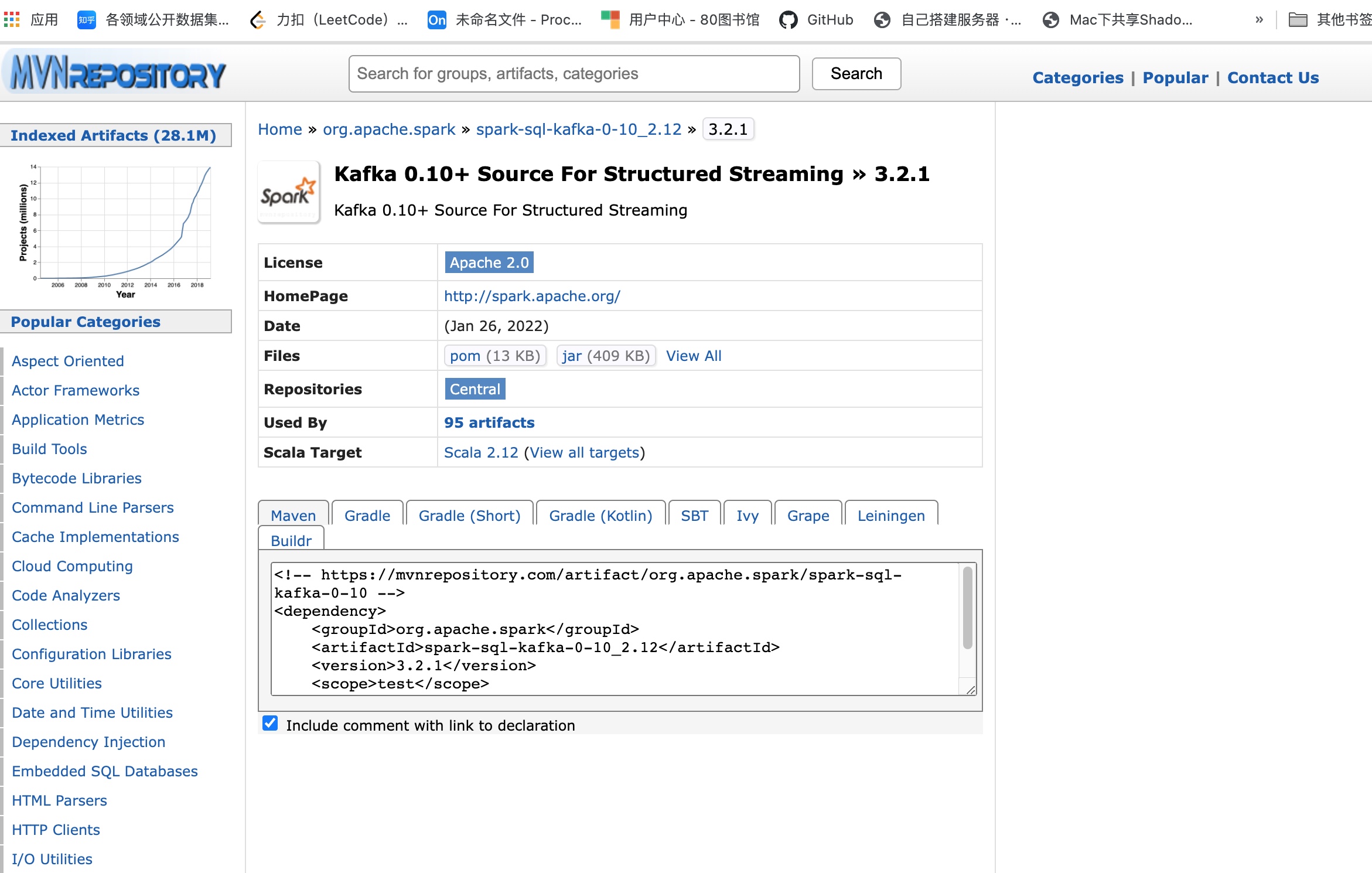1372x873 pixels.
Task: Open HTML Parsers category
Action: [x=59, y=800]
